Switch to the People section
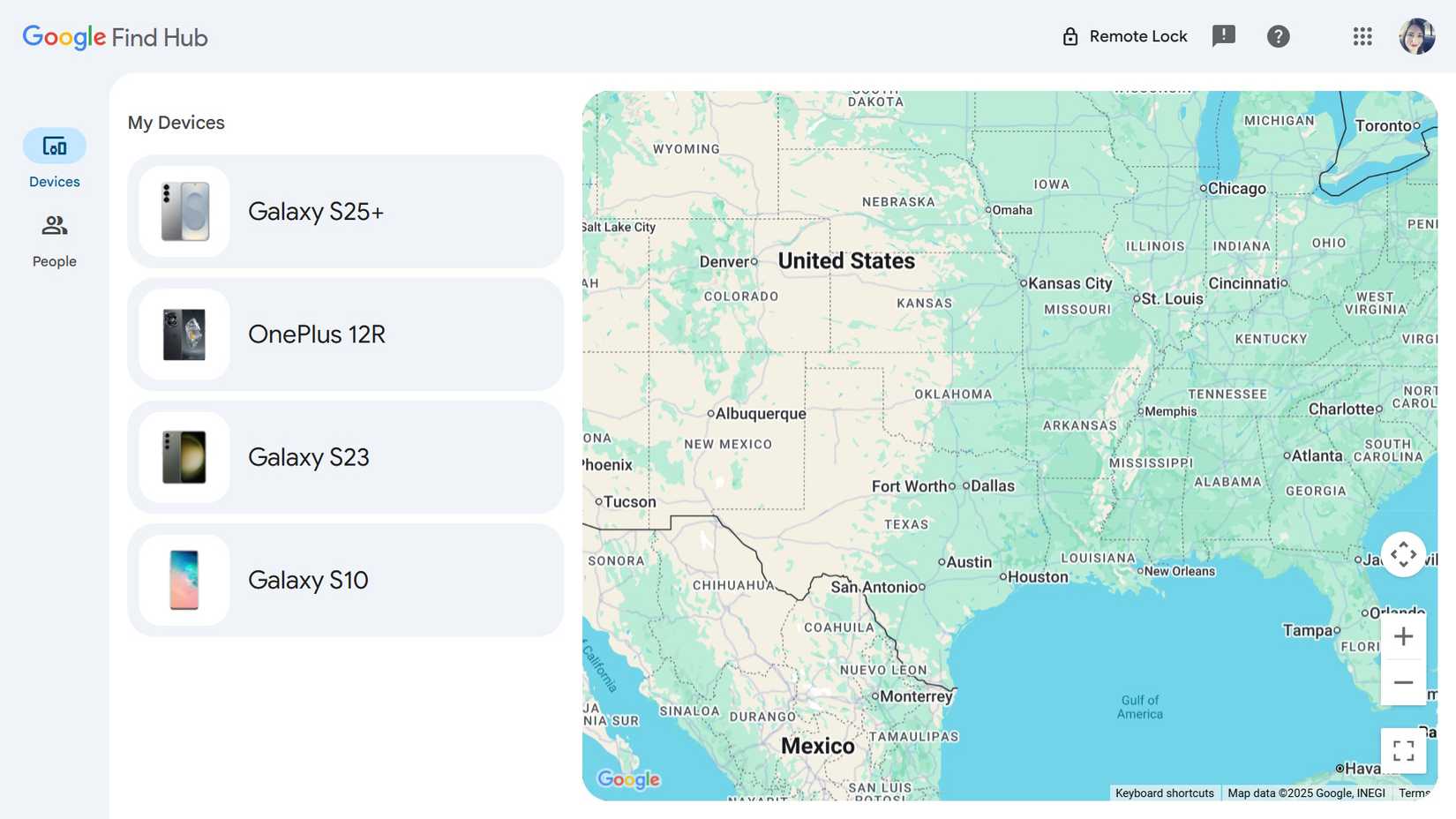The image size is (1456, 819). coord(54,237)
